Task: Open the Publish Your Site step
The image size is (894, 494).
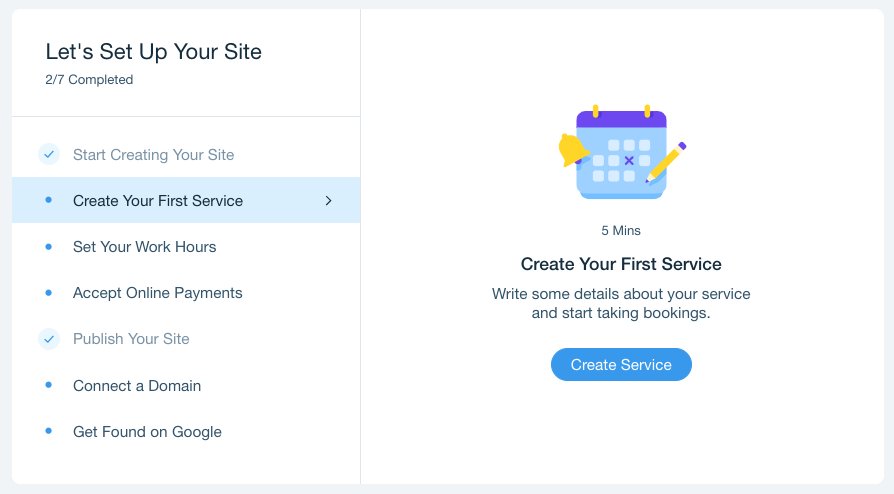Action: tap(186, 339)
